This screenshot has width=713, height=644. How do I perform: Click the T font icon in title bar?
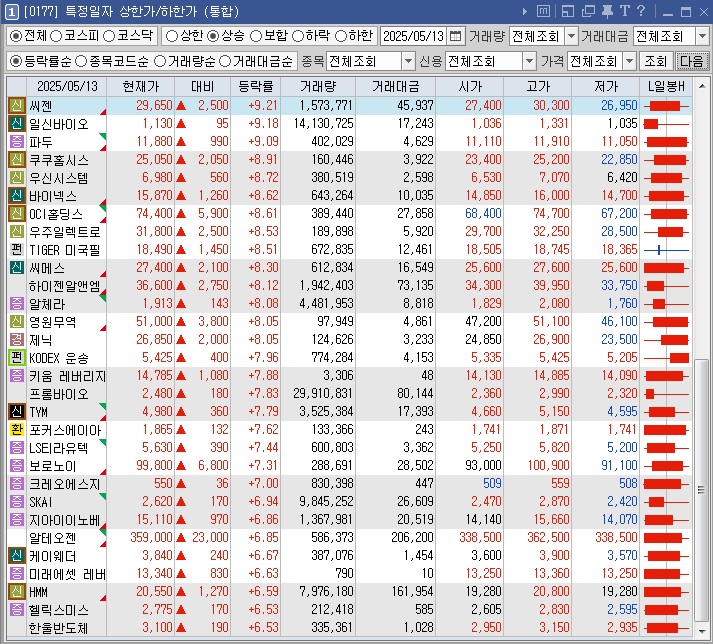(x=625, y=11)
